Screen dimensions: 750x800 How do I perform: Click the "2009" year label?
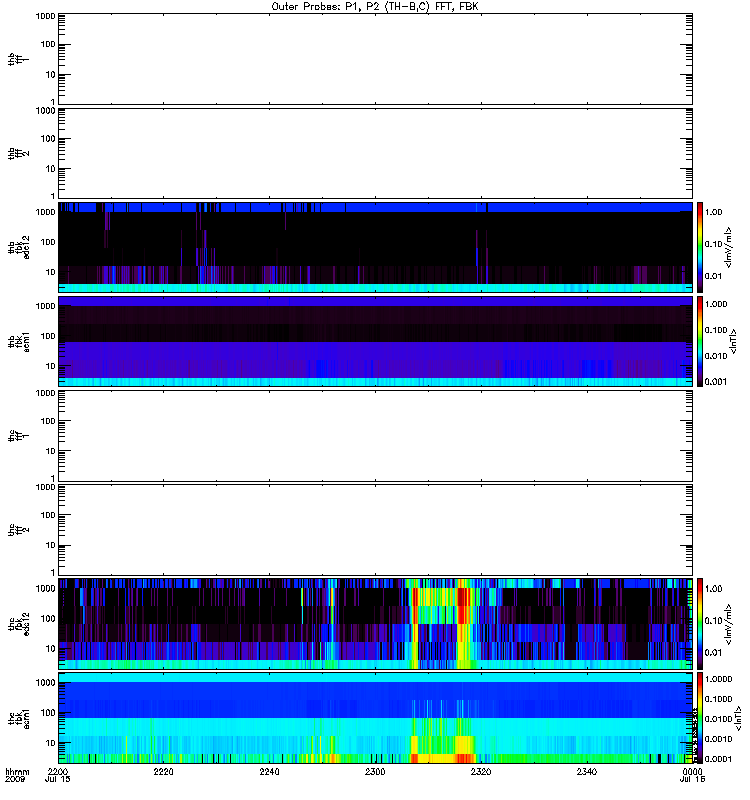14,780
